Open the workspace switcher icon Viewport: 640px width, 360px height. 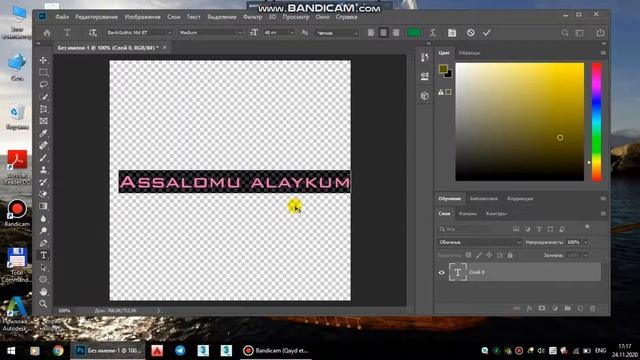coord(580,33)
